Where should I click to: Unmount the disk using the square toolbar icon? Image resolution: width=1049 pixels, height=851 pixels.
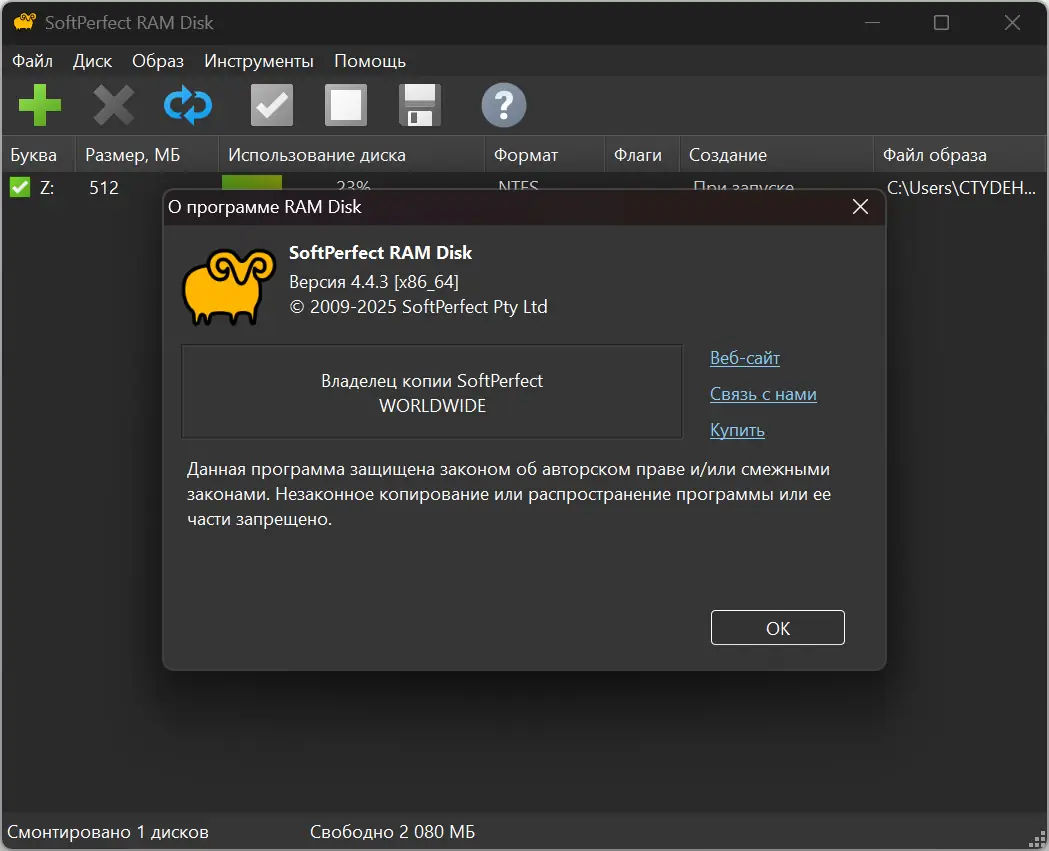(345, 104)
